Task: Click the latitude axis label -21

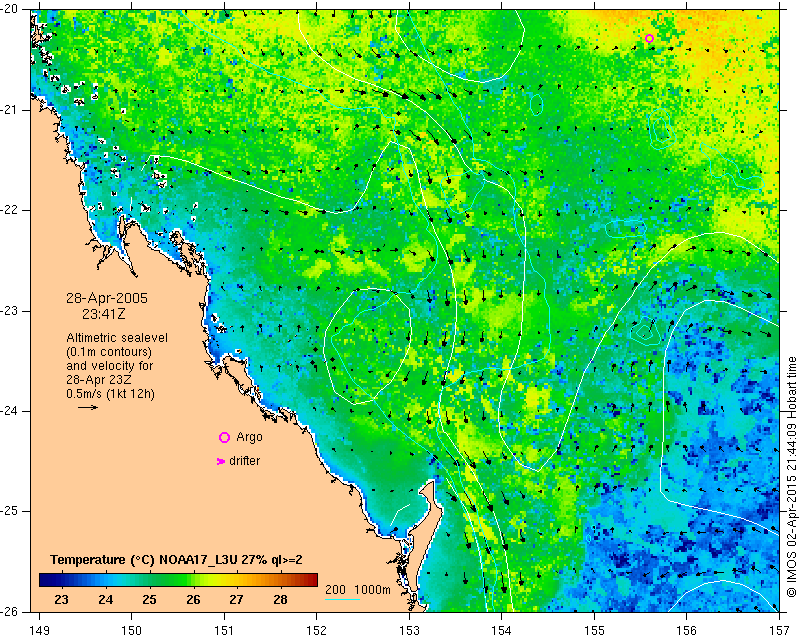Action: click(9, 110)
